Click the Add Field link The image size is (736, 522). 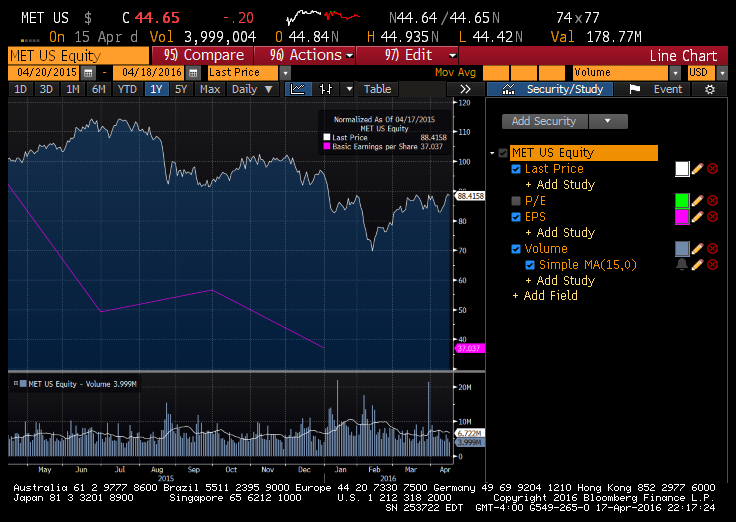(x=545, y=296)
